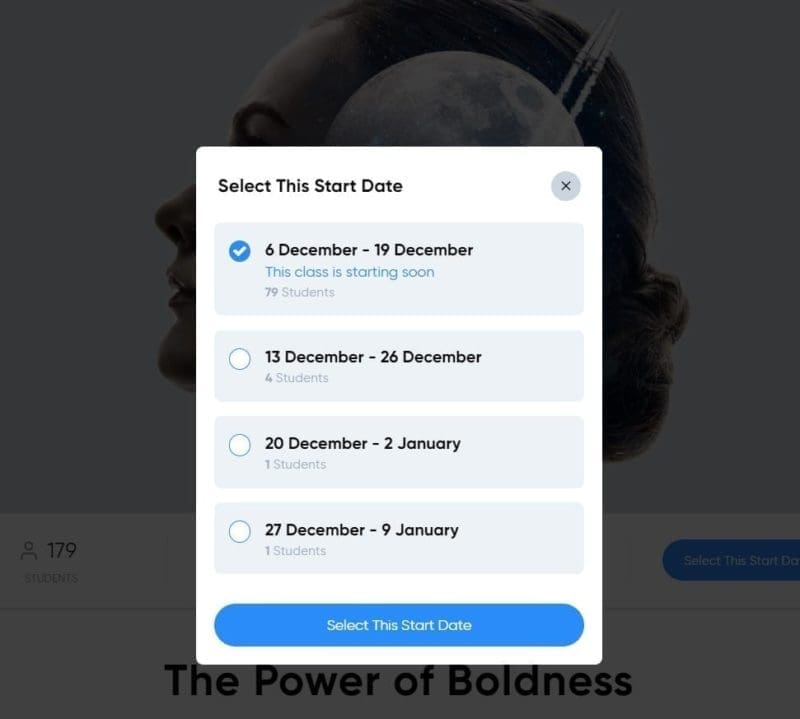Pick the 20 December – 2 January label
The height and width of the screenshot is (719, 800).
pyautogui.click(x=362, y=443)
